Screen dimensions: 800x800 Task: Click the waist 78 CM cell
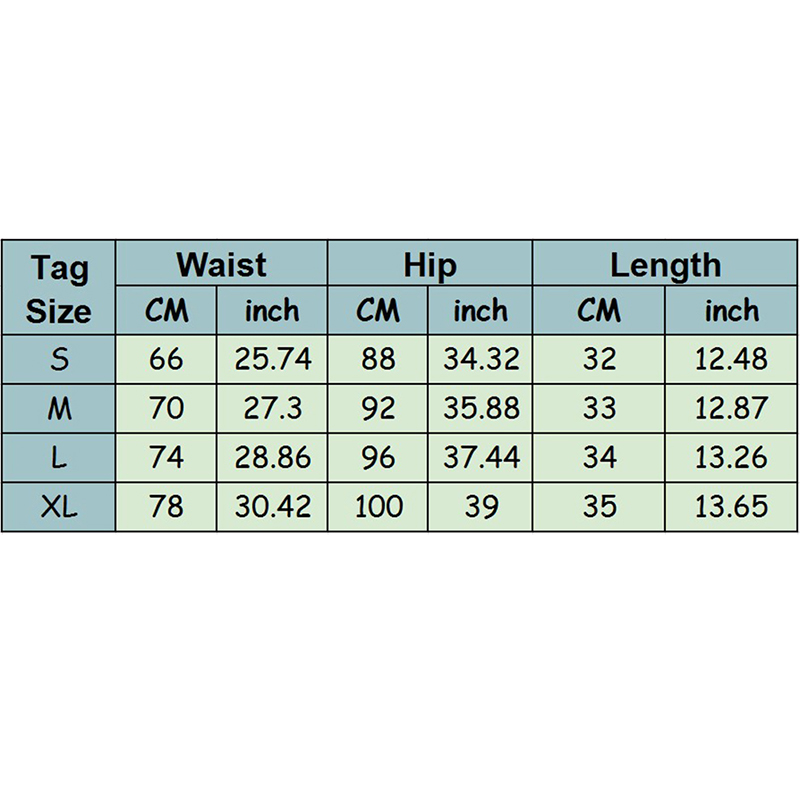pyautogui.click(x=167, y=506)
